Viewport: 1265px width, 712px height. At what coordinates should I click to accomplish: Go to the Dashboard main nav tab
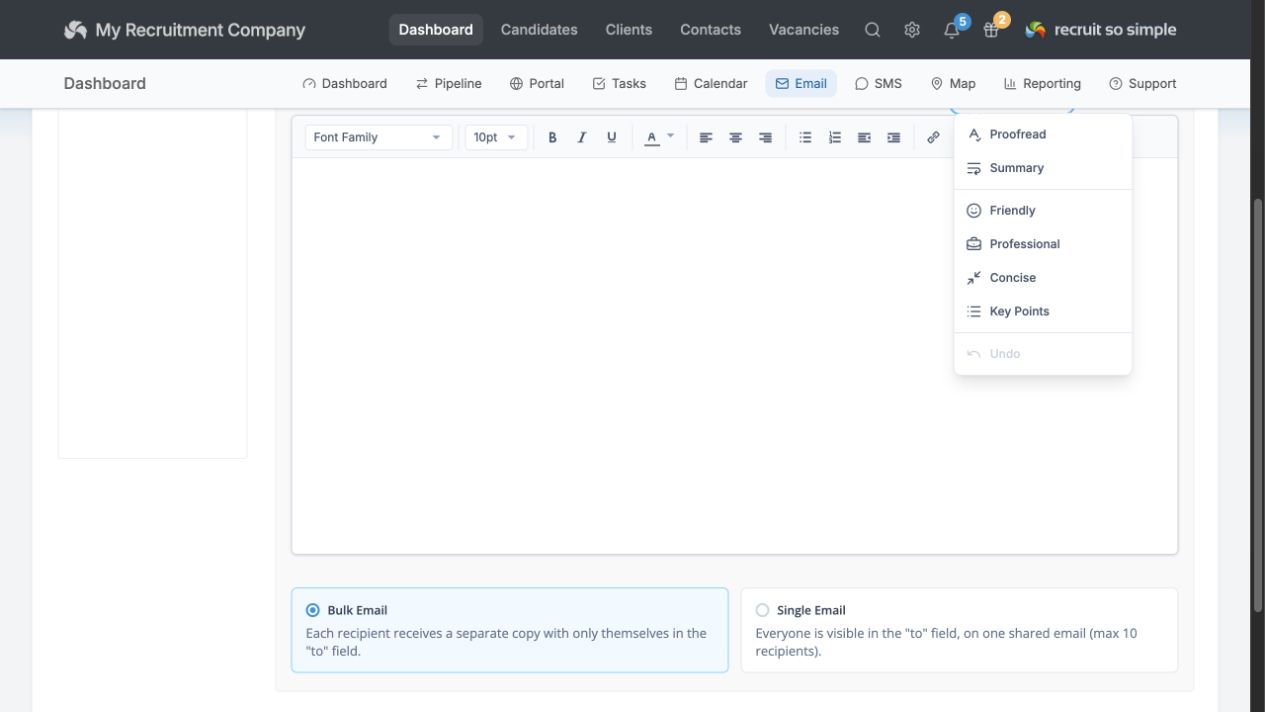click(x=436, y=30)
